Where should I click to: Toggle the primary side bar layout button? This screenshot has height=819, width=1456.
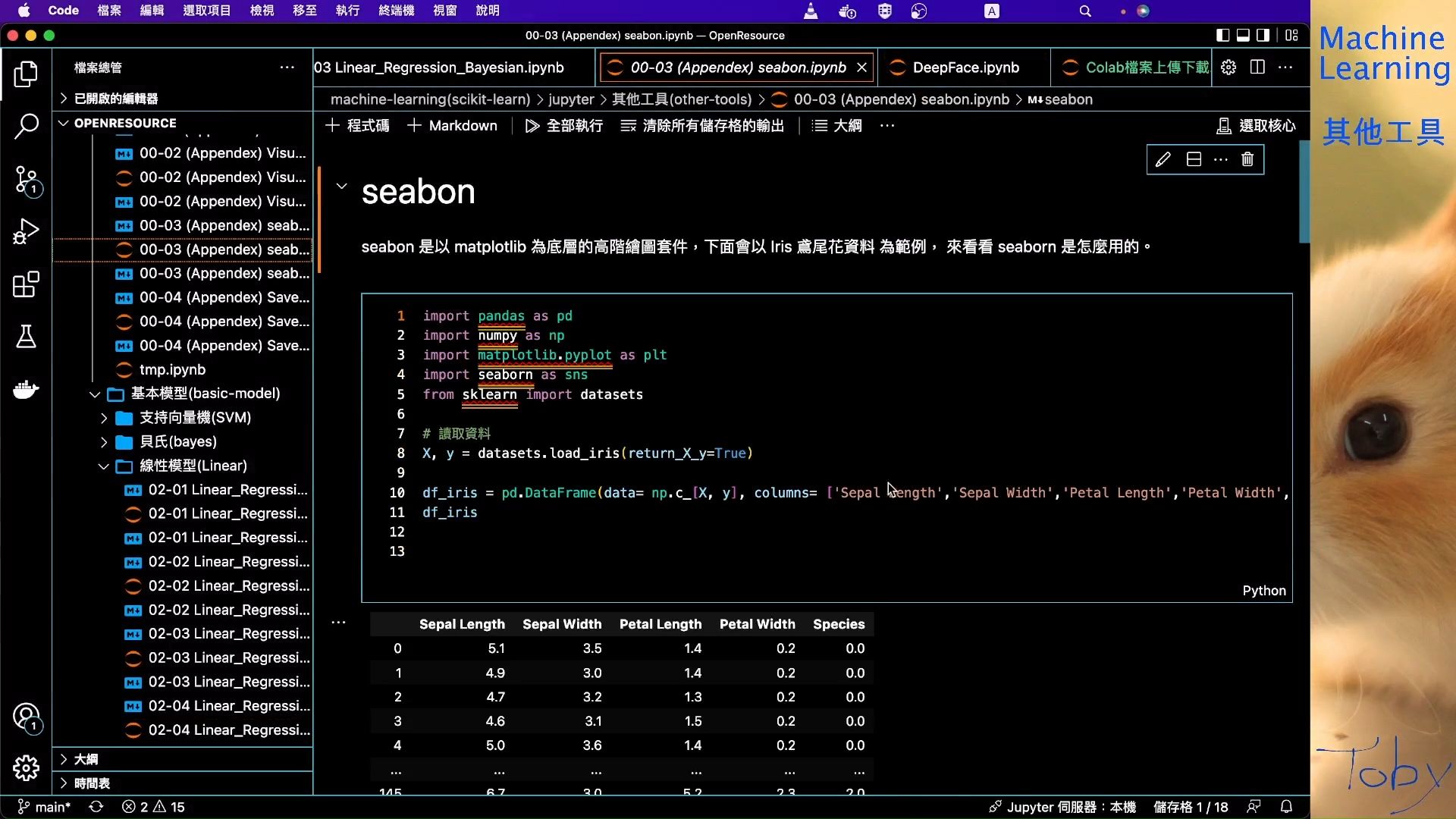coord(1222,35)
